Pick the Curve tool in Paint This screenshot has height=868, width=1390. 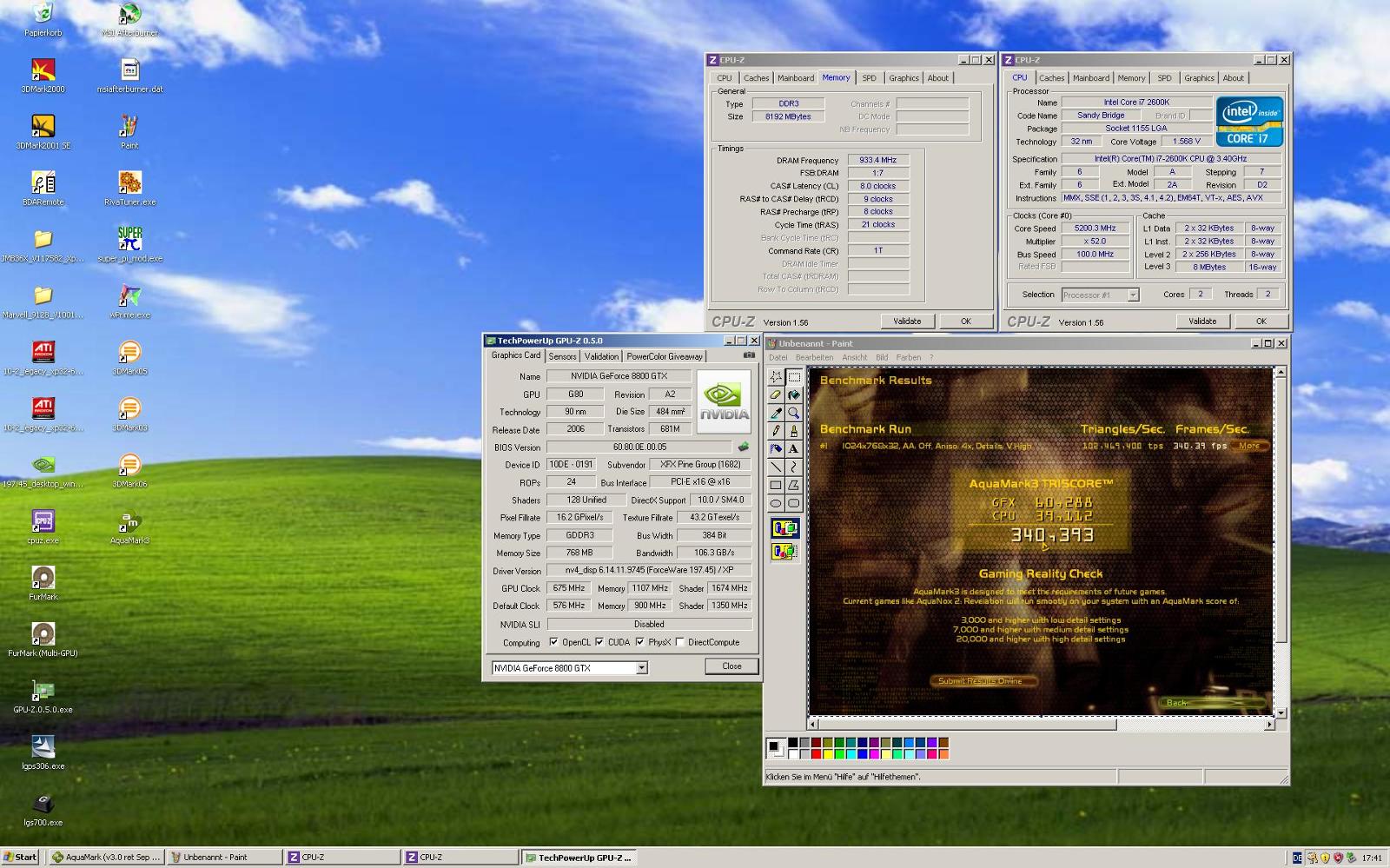coord(794,467)
